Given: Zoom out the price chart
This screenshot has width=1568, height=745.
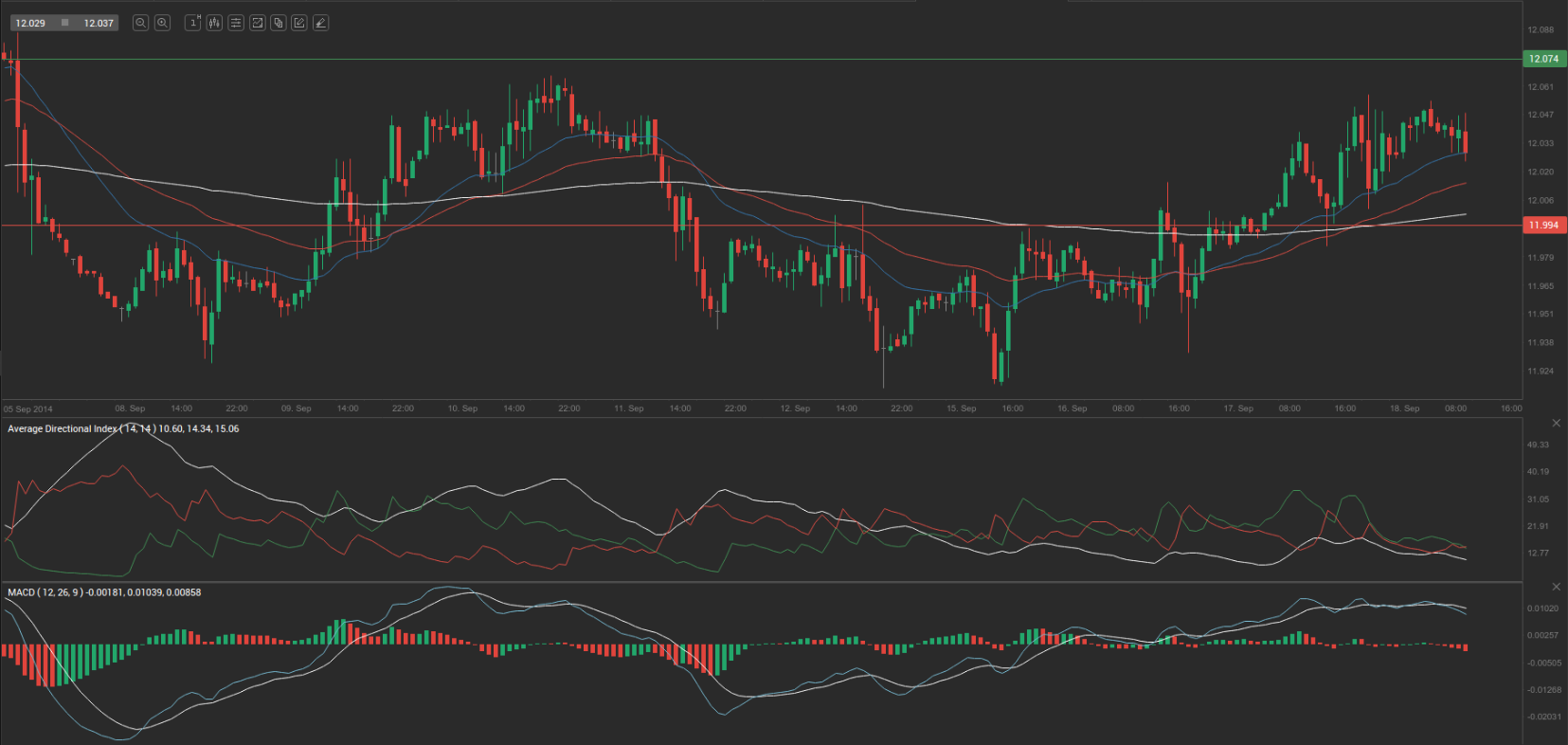Looking at the screenshot, I should click(x=140, y=23).
